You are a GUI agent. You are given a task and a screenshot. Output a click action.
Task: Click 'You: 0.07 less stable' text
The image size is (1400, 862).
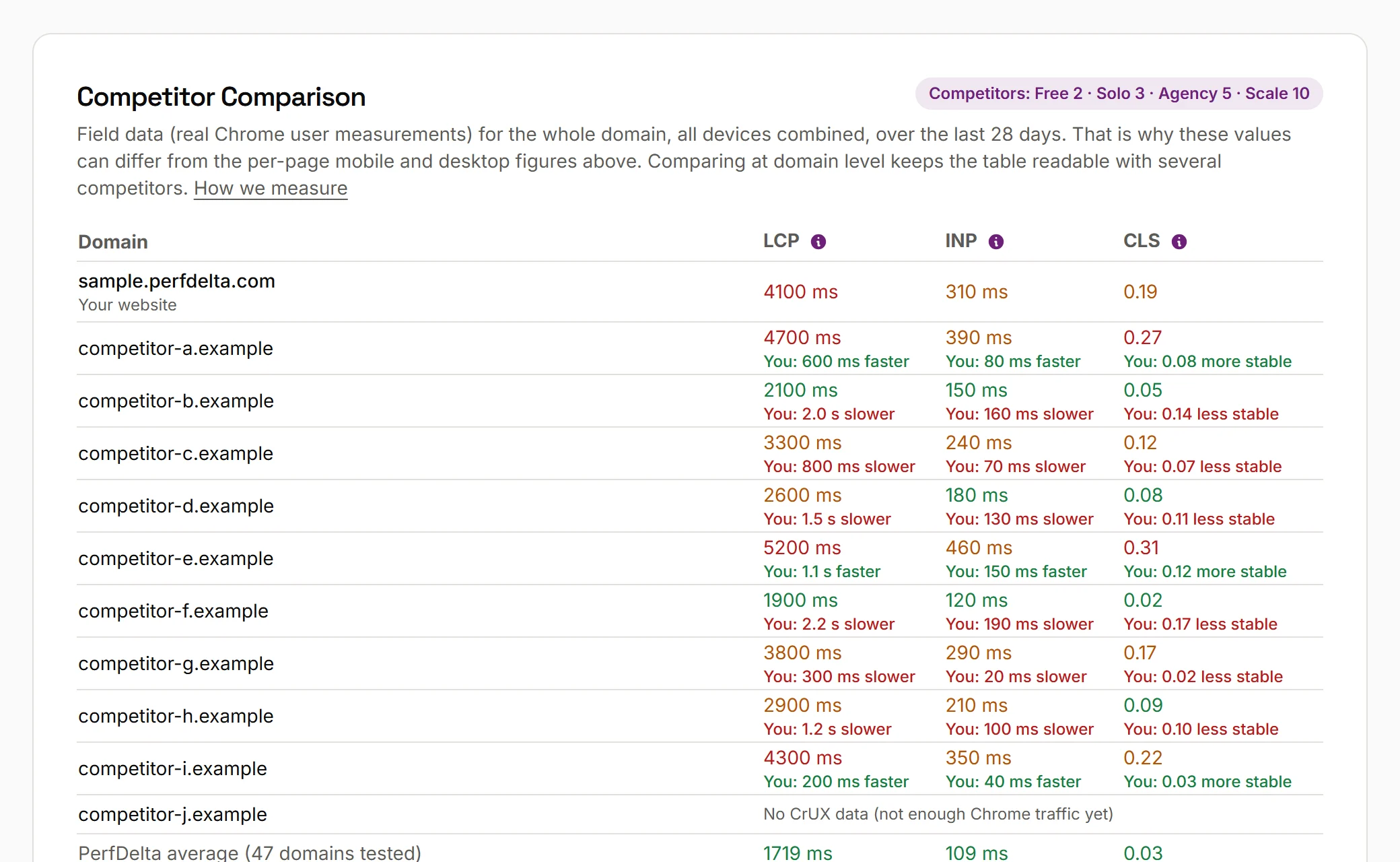coord(1202,467)
